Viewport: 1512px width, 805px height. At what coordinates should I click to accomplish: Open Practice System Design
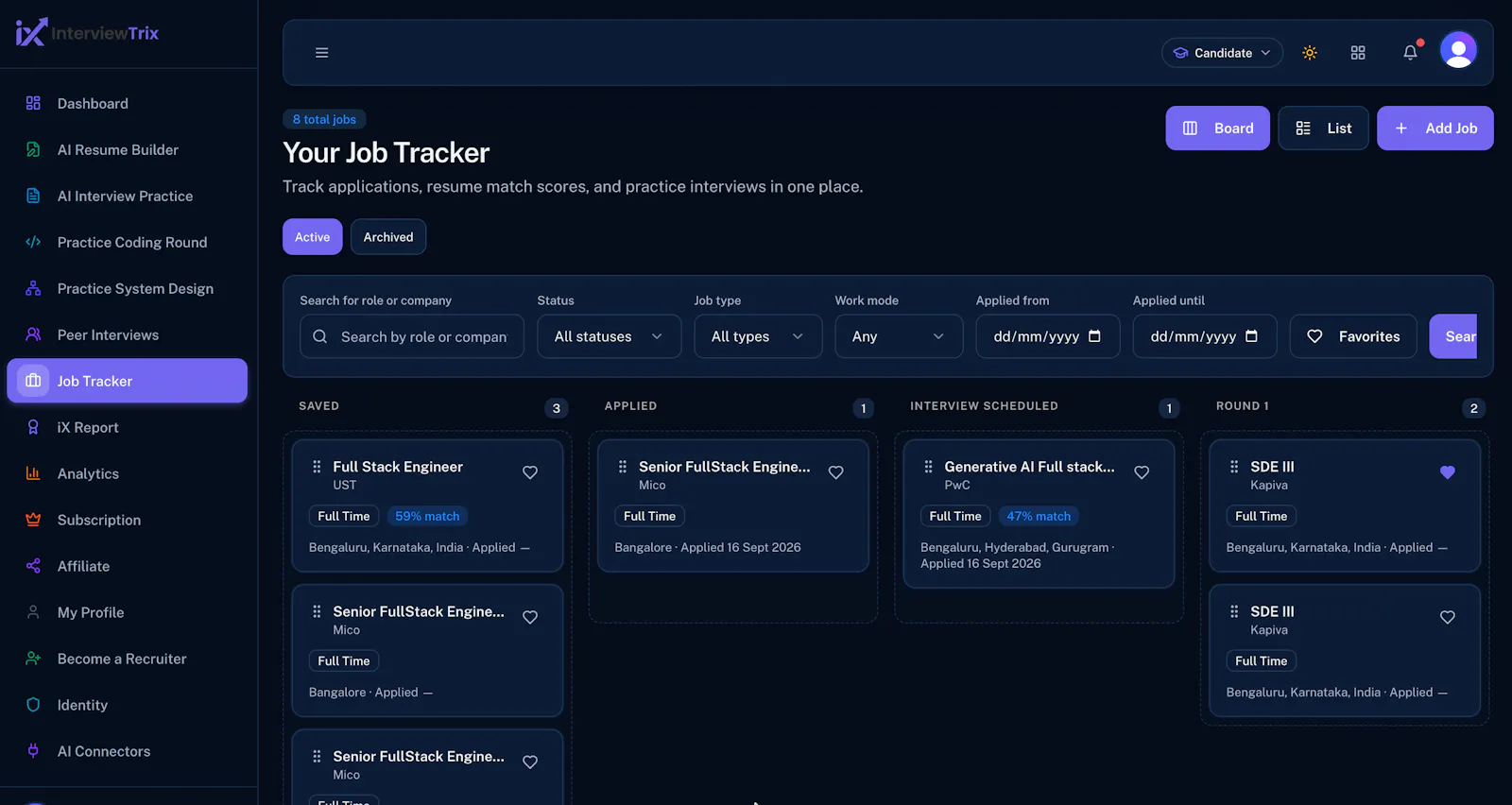[128, 289]
